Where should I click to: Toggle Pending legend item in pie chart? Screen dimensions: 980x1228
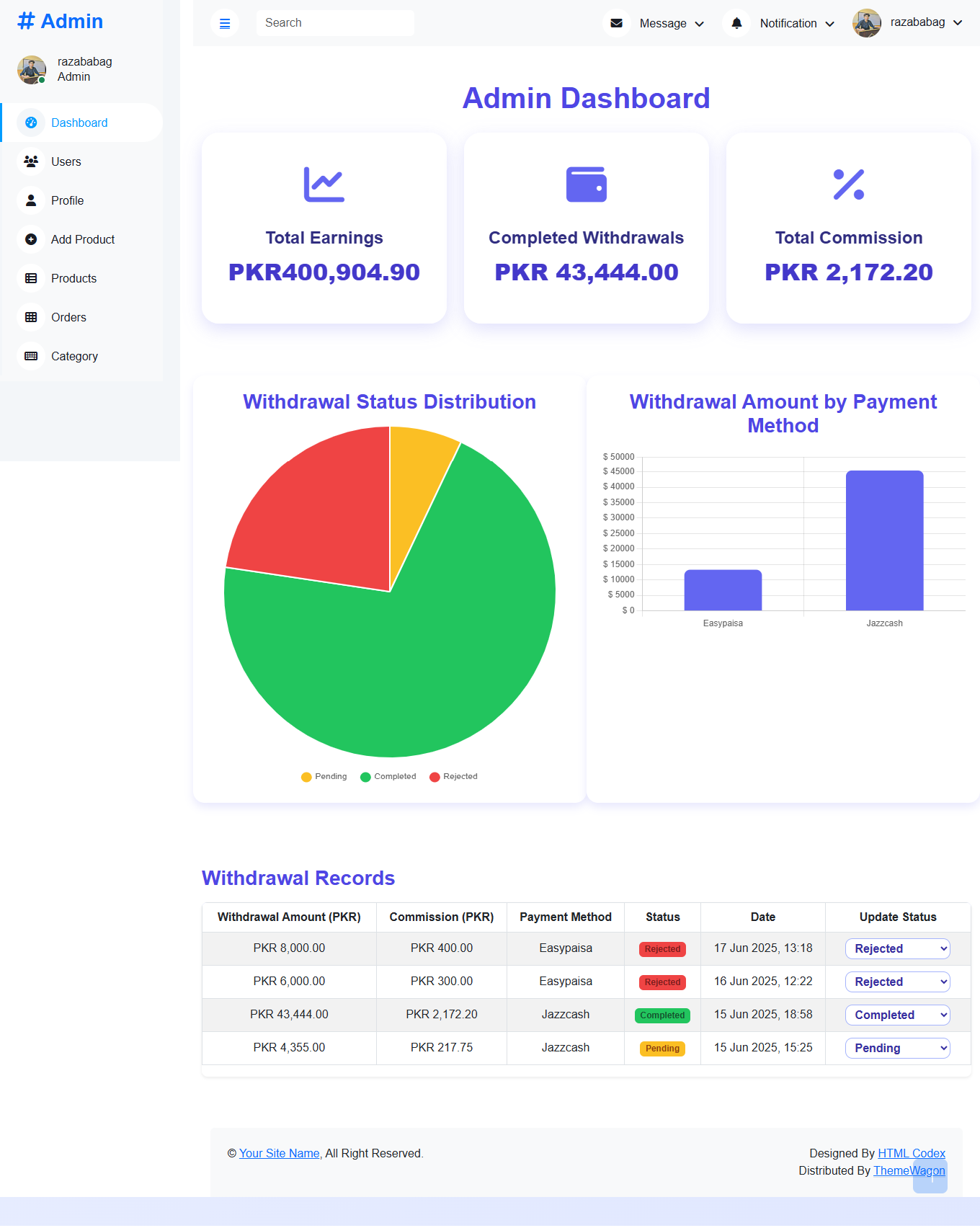(324, 776)
